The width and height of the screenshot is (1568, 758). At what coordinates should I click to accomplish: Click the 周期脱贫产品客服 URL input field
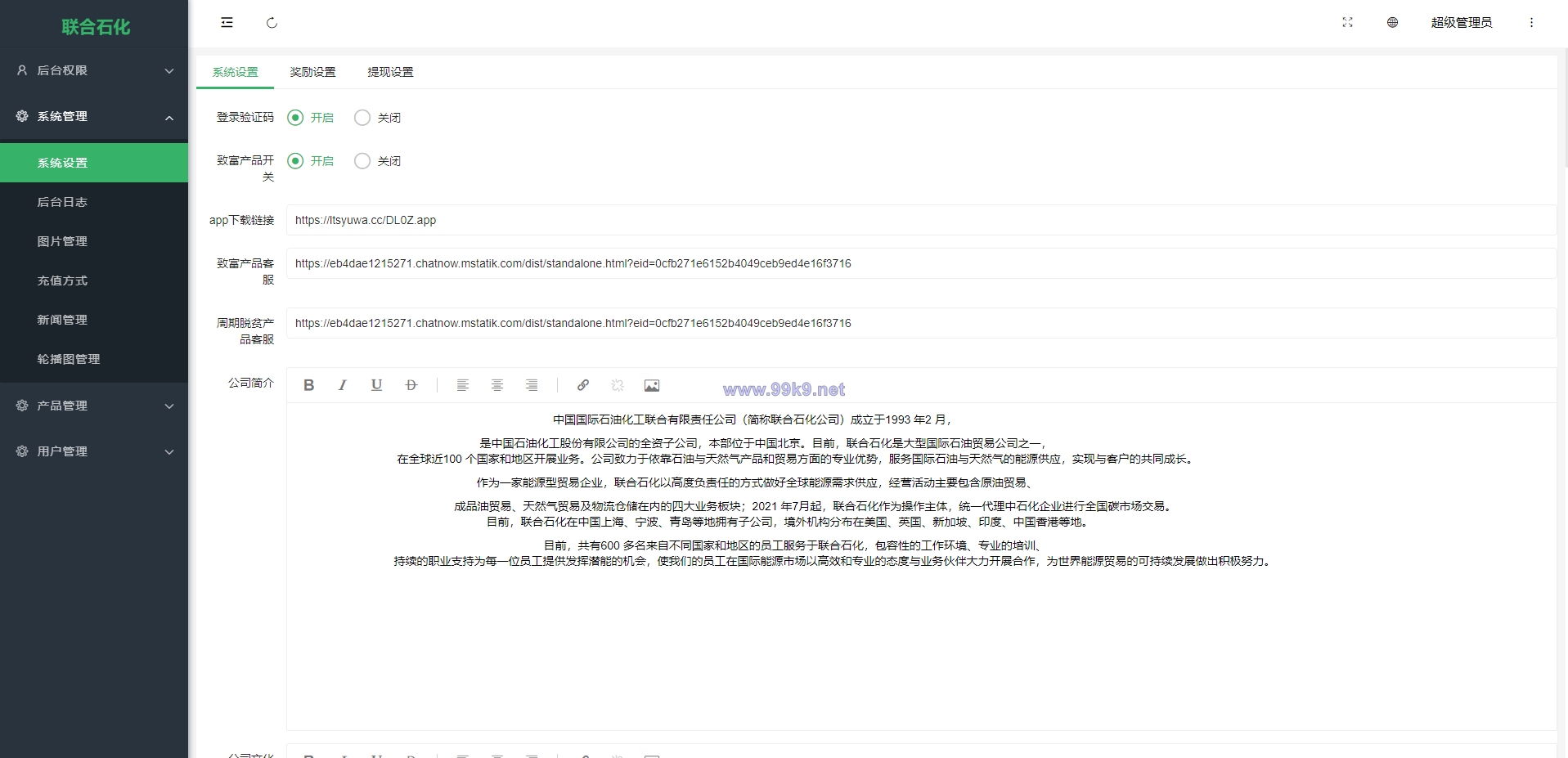point(921,323)
